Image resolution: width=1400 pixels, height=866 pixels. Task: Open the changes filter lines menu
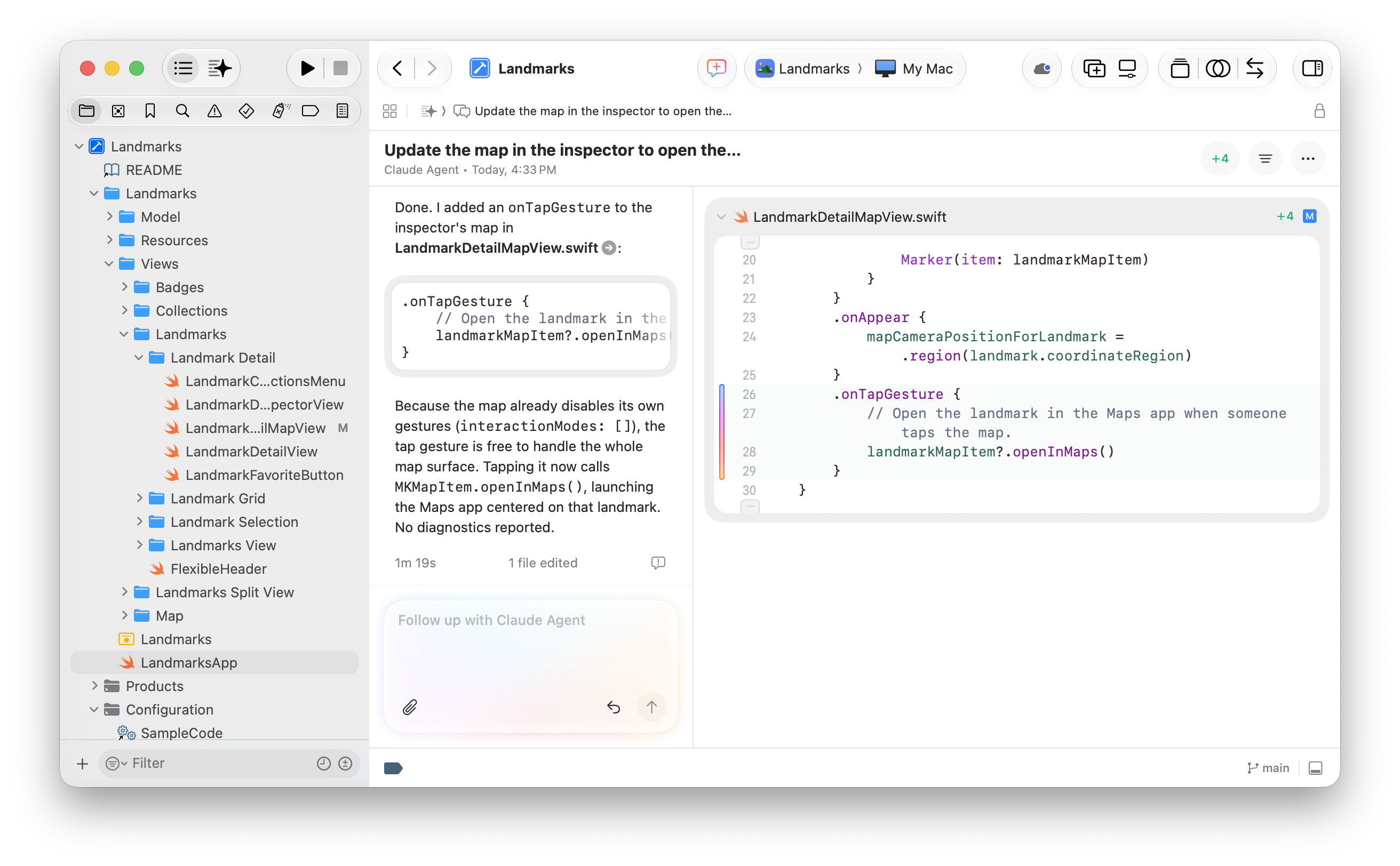(1265, 159)
